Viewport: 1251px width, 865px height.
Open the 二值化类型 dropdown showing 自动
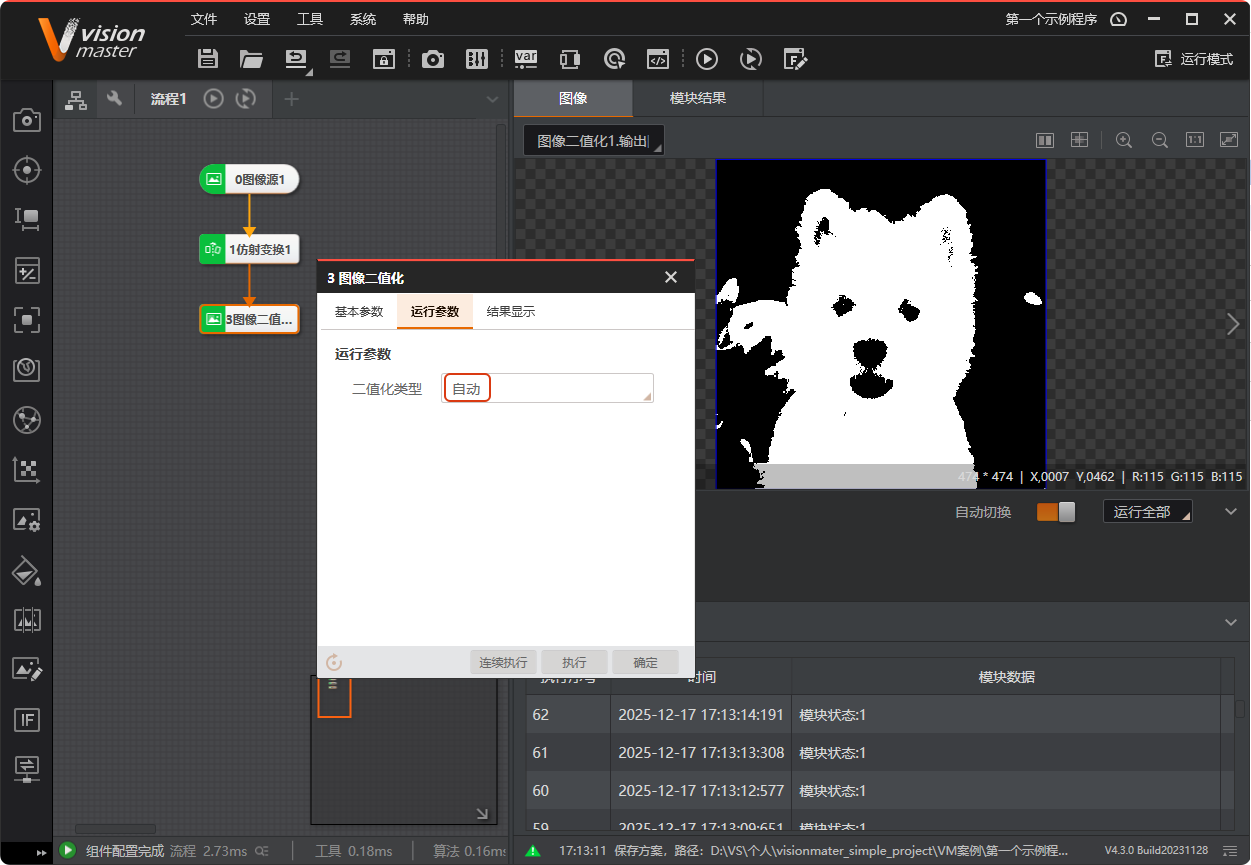tap(547, 389)
